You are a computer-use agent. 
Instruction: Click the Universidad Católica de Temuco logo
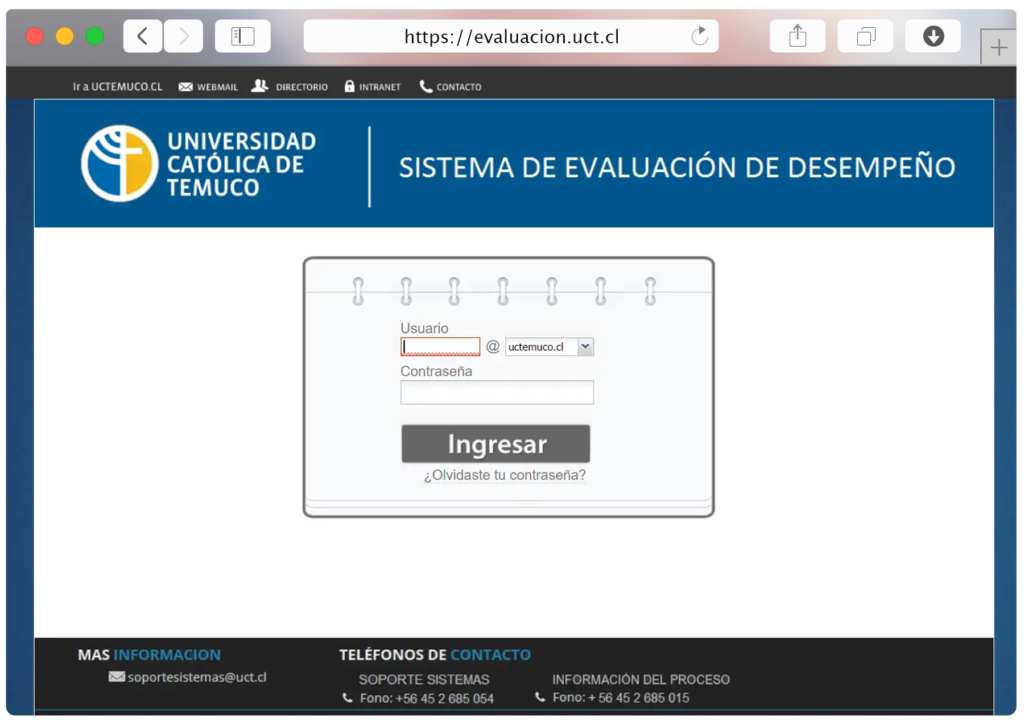click(199, 164)
